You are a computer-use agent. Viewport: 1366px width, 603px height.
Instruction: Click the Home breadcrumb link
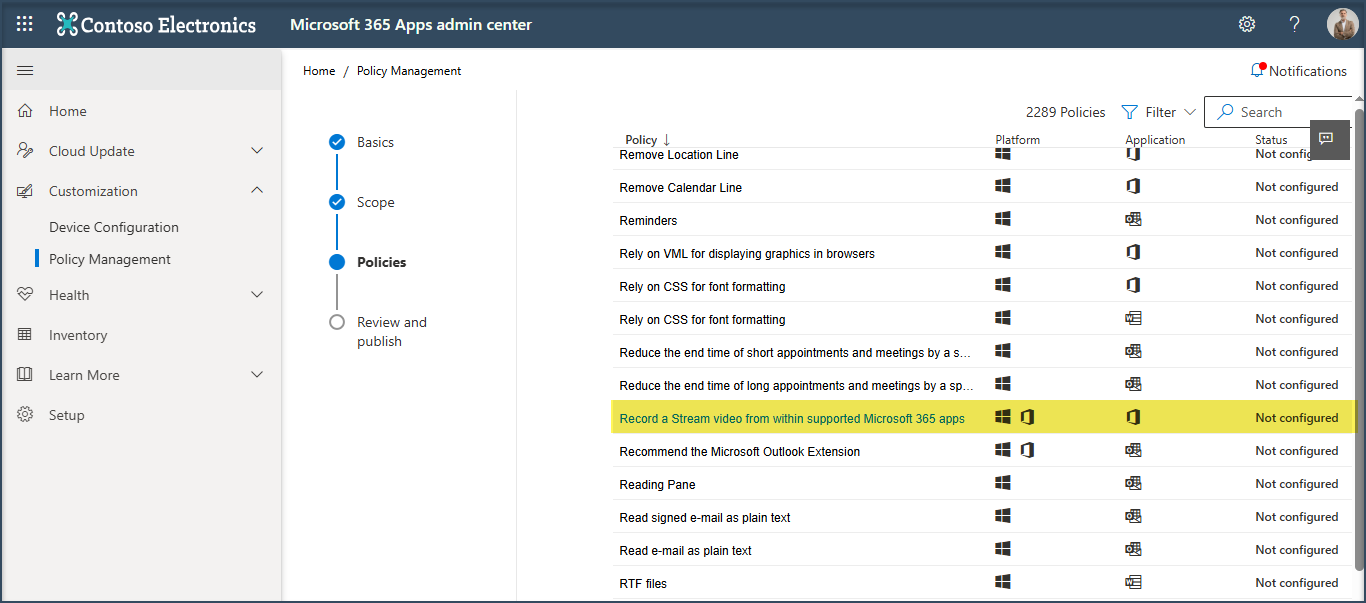319,71
